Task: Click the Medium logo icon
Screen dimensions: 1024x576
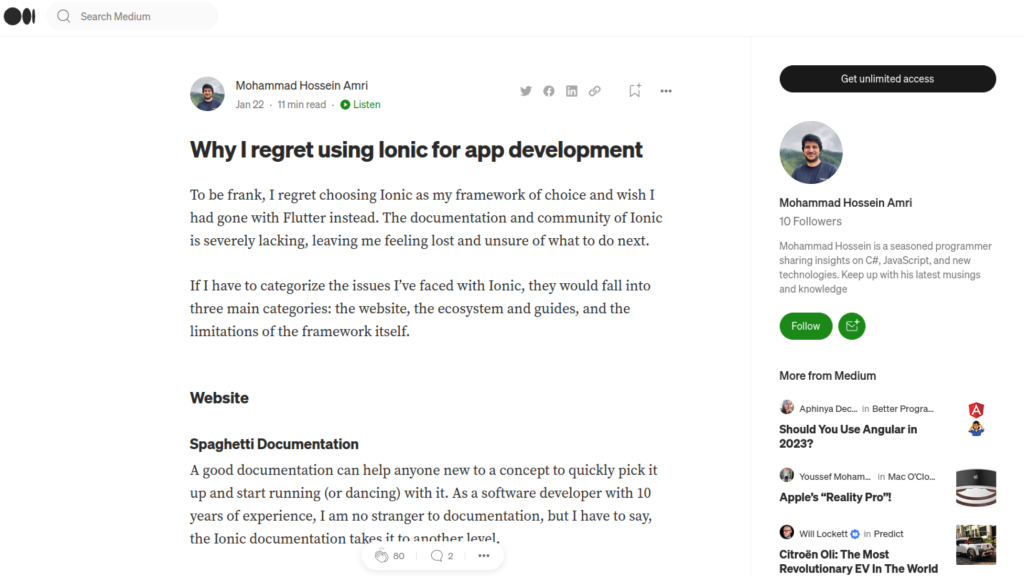Action: (x=20, y=17)
